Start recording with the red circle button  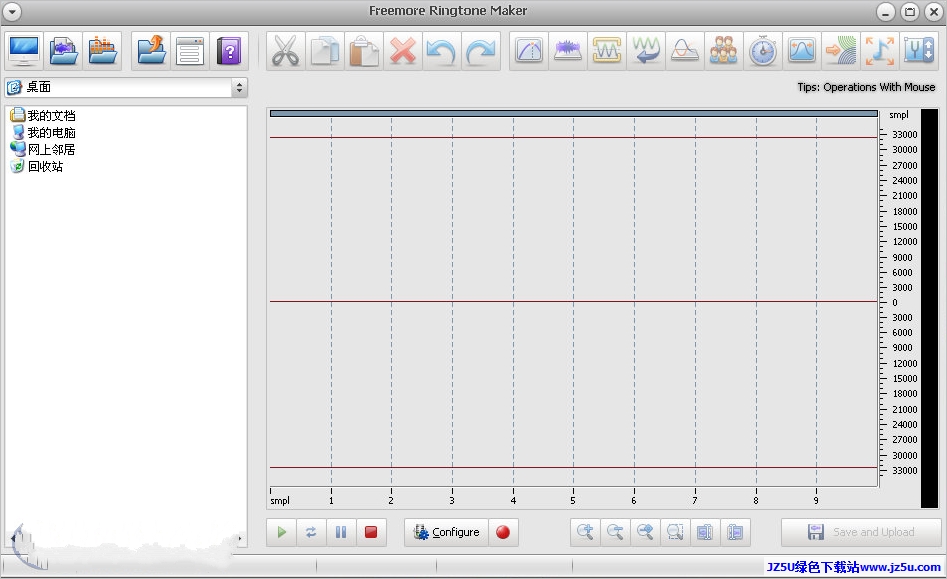[x=503, y=532]
